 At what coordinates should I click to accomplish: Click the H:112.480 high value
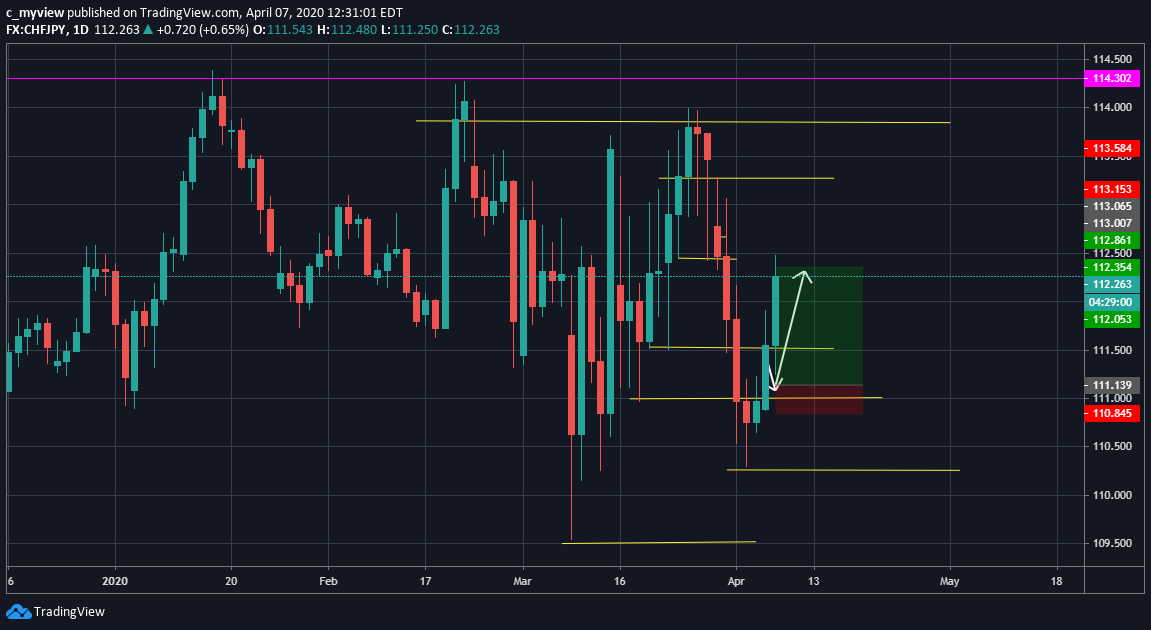pos(347,30)
